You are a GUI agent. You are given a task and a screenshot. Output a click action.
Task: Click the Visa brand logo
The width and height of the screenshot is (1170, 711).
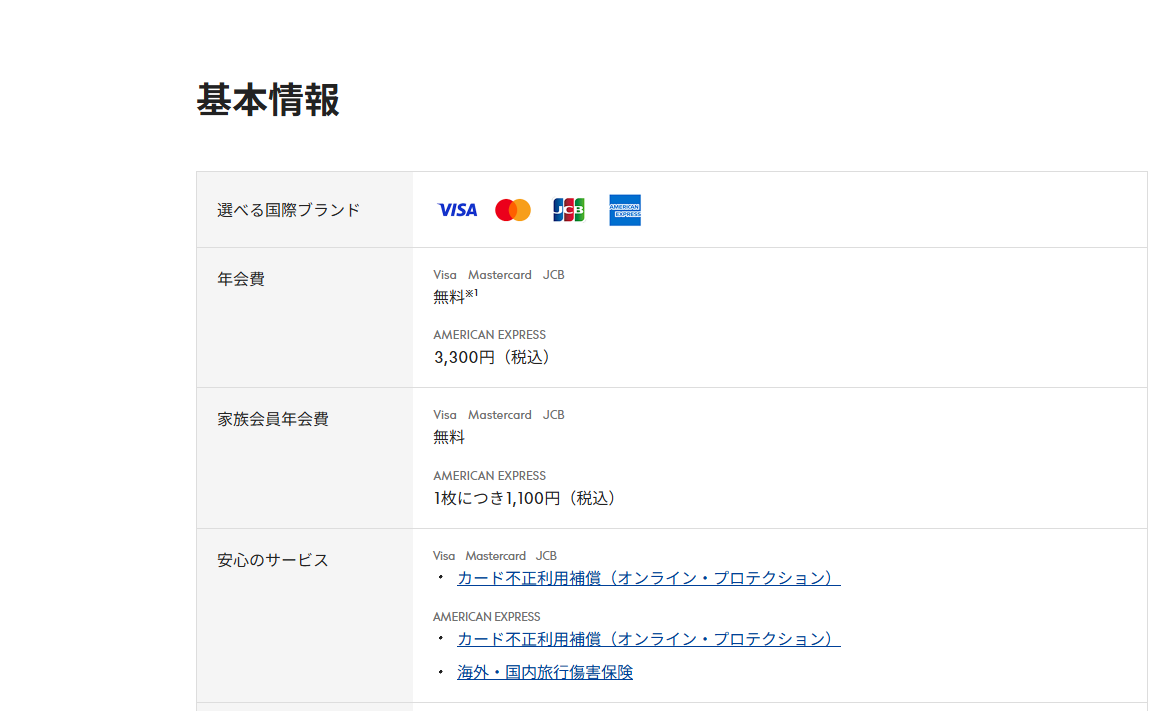(457, 210)
